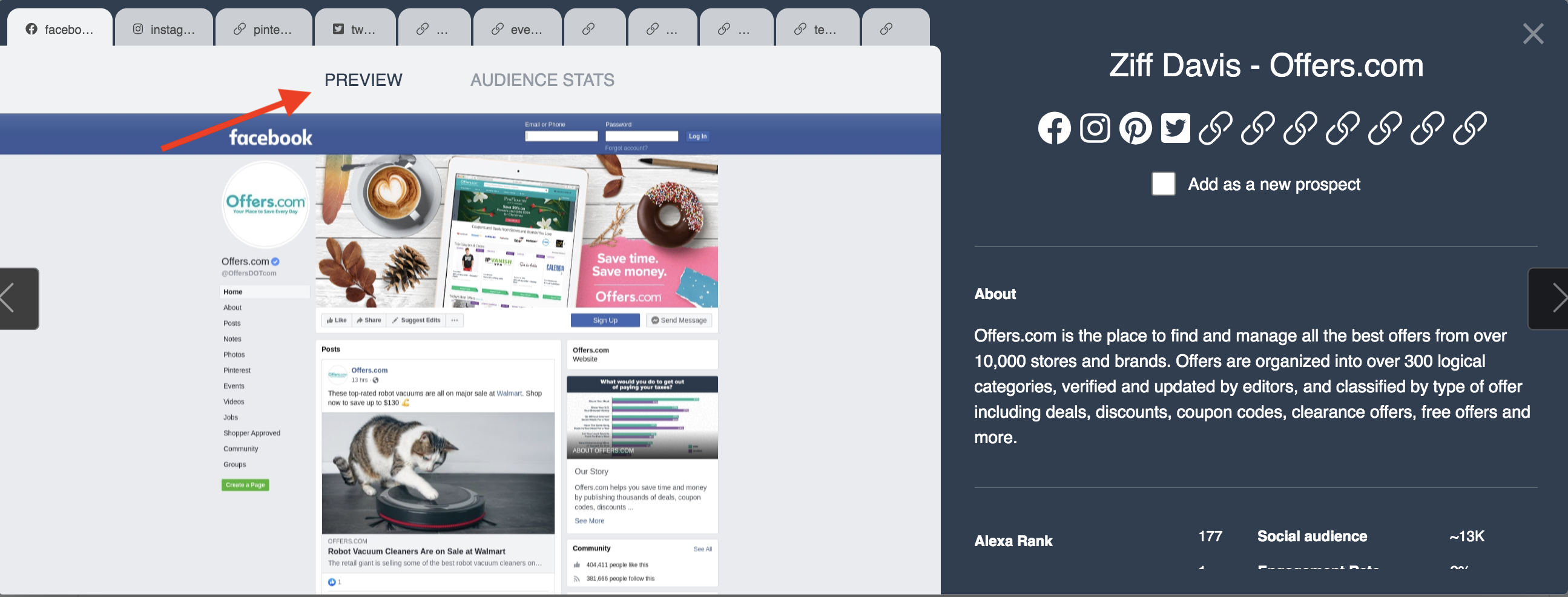
Task: Open the instagram tab at top
Action: click(x=164, y=29)
